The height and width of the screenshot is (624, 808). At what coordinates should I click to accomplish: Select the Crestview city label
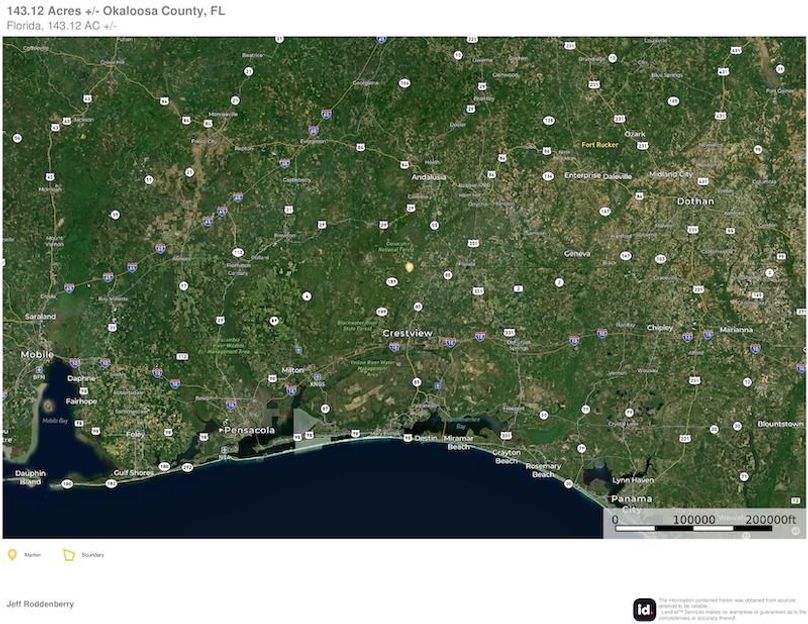pos(408,333)
